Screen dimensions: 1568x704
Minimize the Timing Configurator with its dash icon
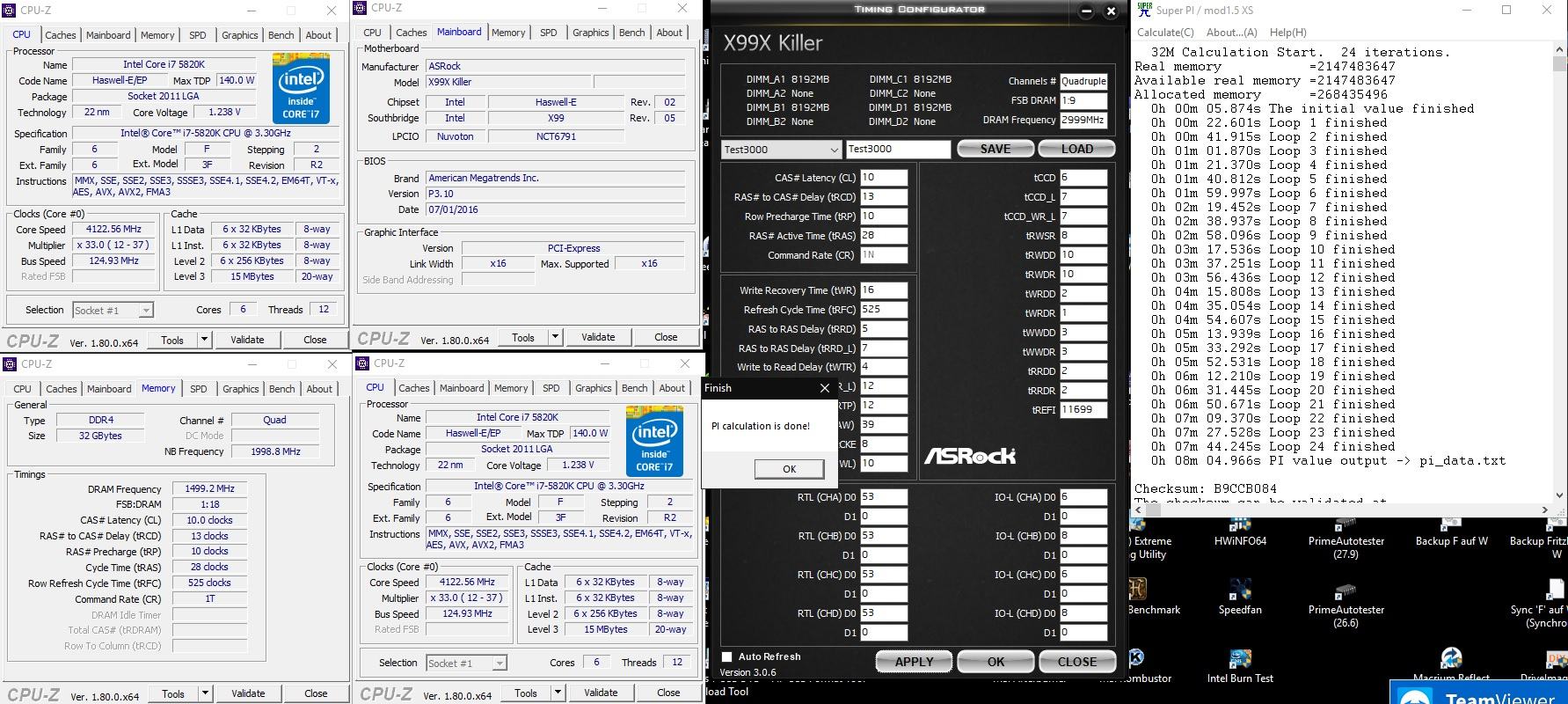1087,11
